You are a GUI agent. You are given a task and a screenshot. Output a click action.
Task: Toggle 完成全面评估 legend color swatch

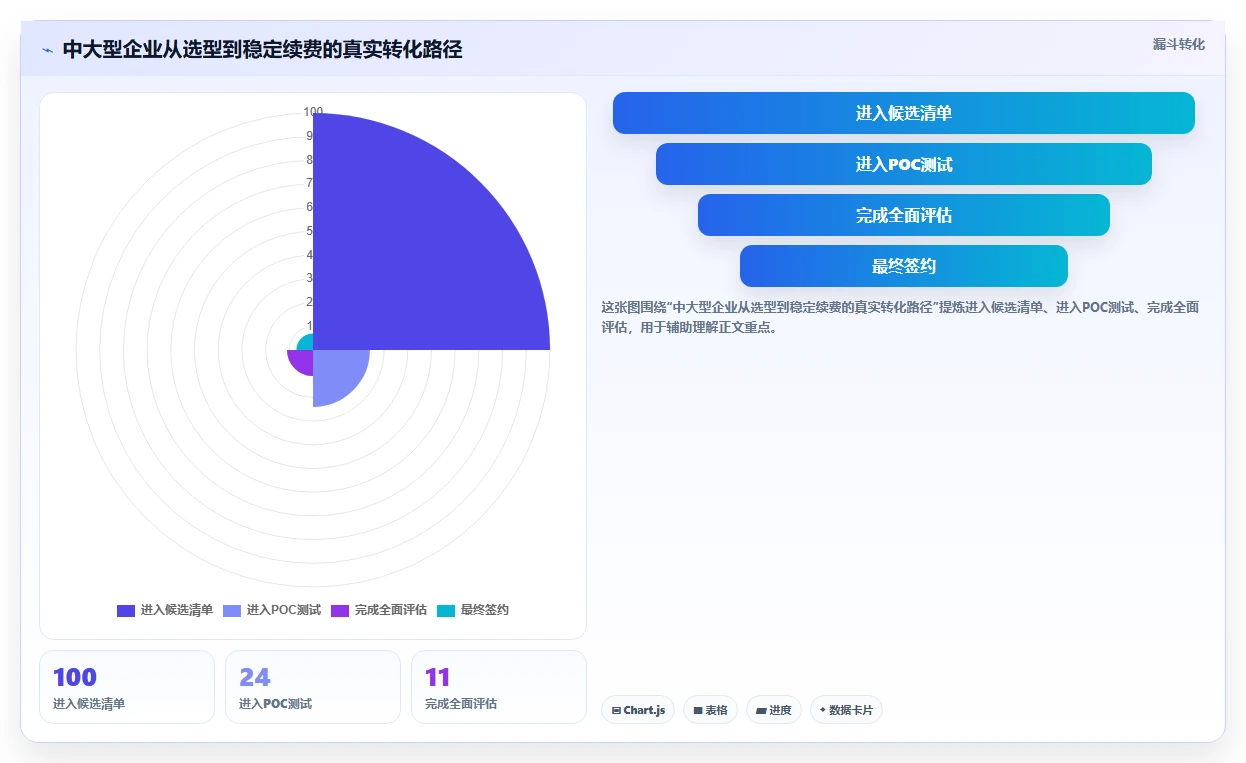point(340,610)
